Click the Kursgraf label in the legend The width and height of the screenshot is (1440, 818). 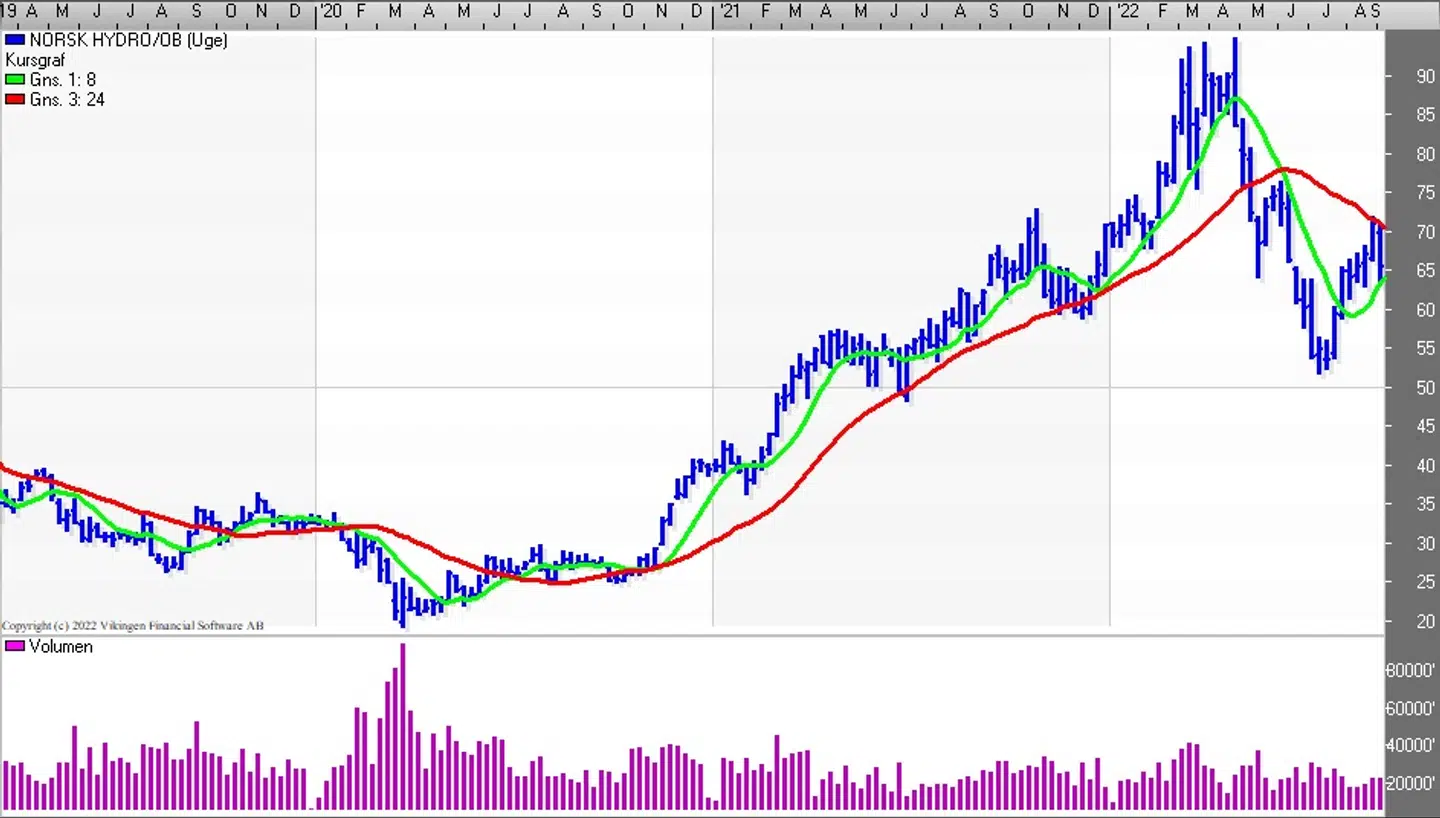pos(35,60)
